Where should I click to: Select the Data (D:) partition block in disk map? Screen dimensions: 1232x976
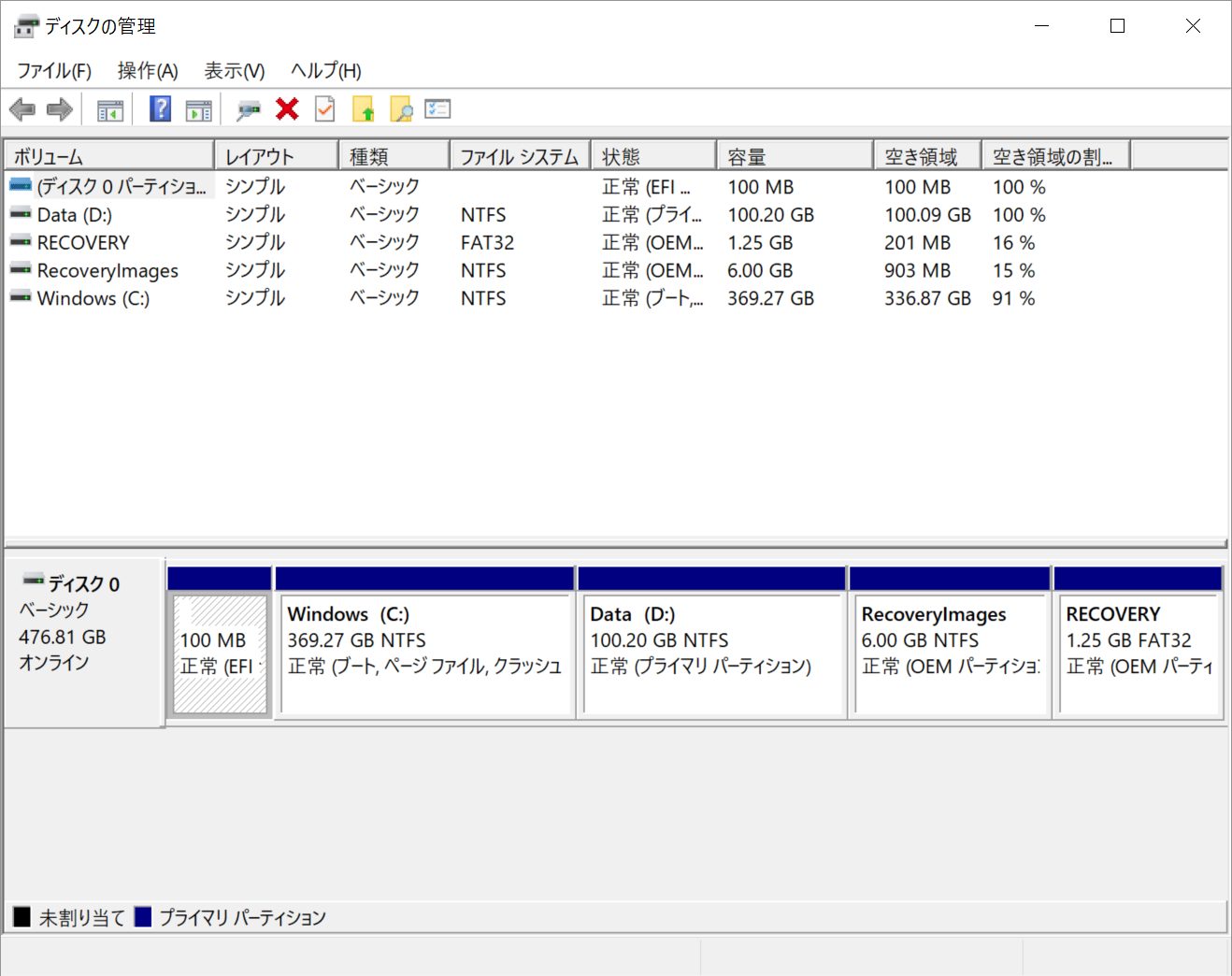[712, 642]
